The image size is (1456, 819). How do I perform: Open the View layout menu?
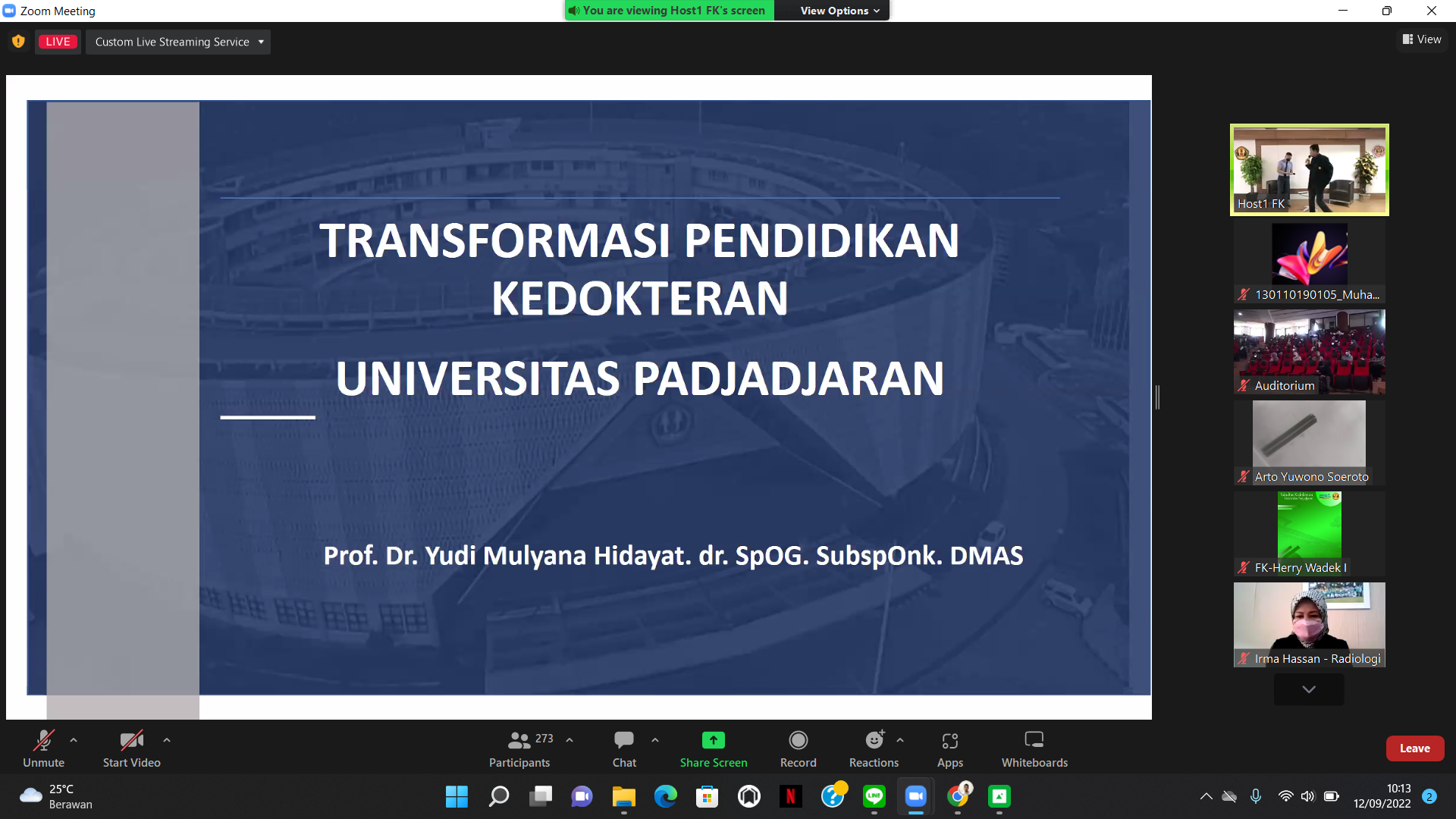coord(1422,39)
